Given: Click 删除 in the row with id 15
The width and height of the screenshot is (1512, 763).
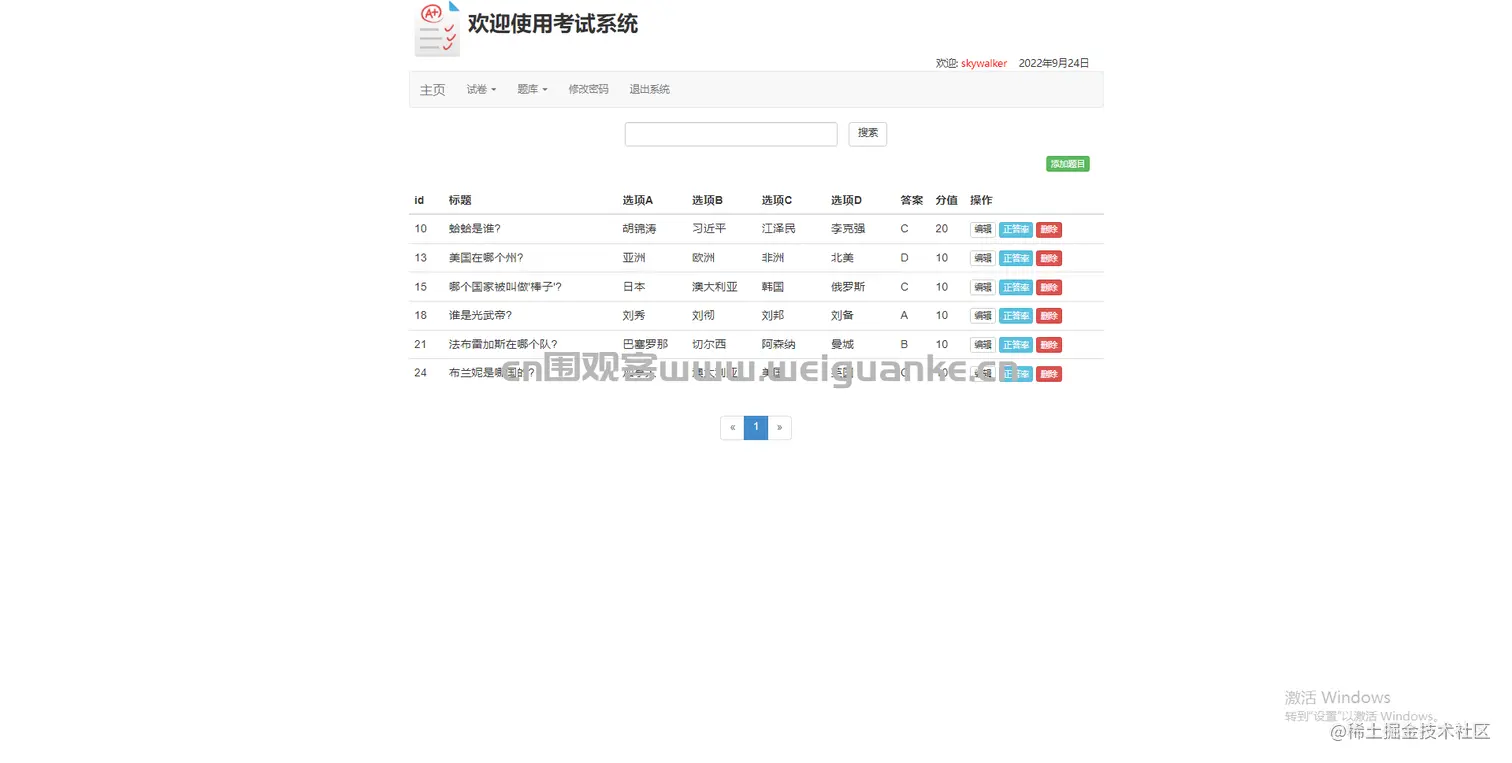Looking at the screenshot, I should click(1048, 288).
